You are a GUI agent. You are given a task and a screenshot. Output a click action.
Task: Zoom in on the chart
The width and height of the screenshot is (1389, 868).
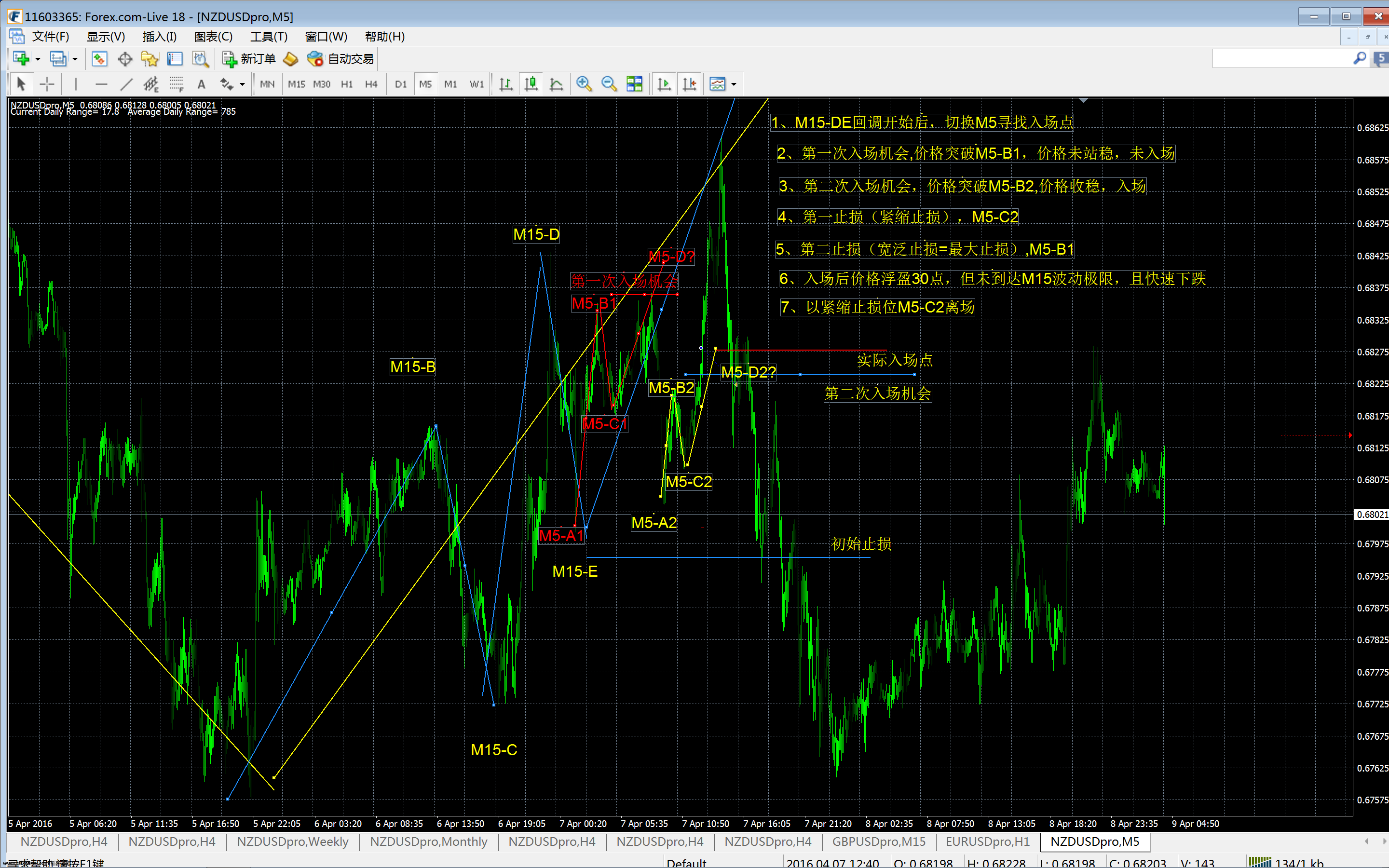(x=584, y=84)
